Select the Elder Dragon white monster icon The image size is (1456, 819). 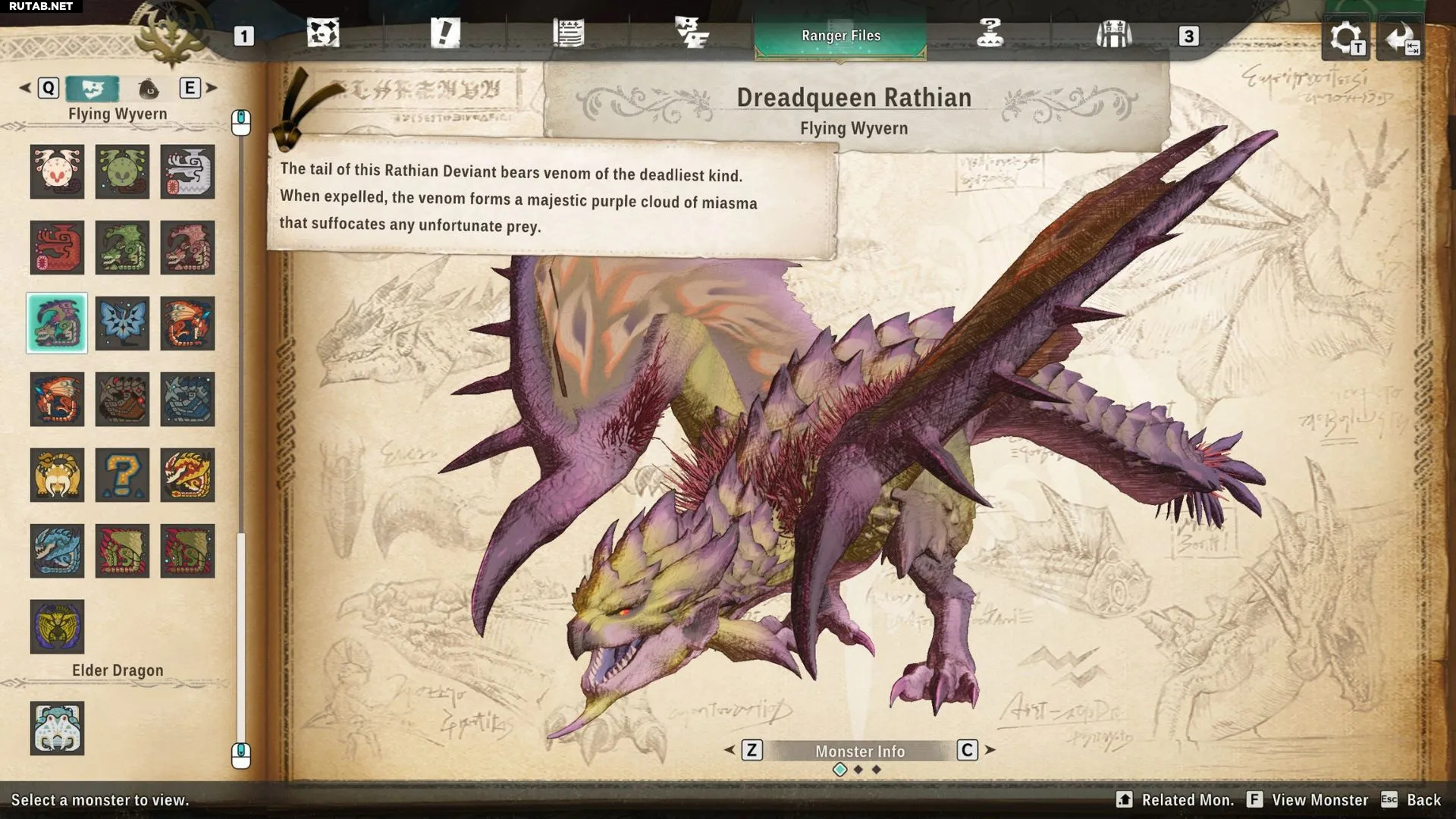tap(57, 728)
